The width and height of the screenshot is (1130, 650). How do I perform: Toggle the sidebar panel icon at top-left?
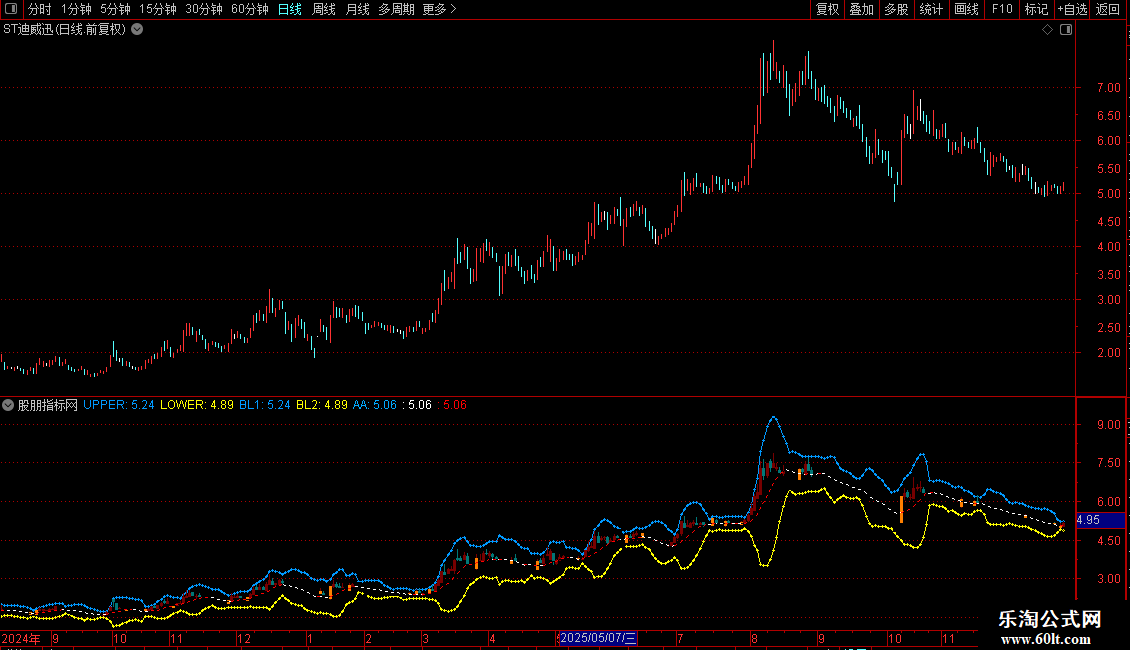pos(11,9)
